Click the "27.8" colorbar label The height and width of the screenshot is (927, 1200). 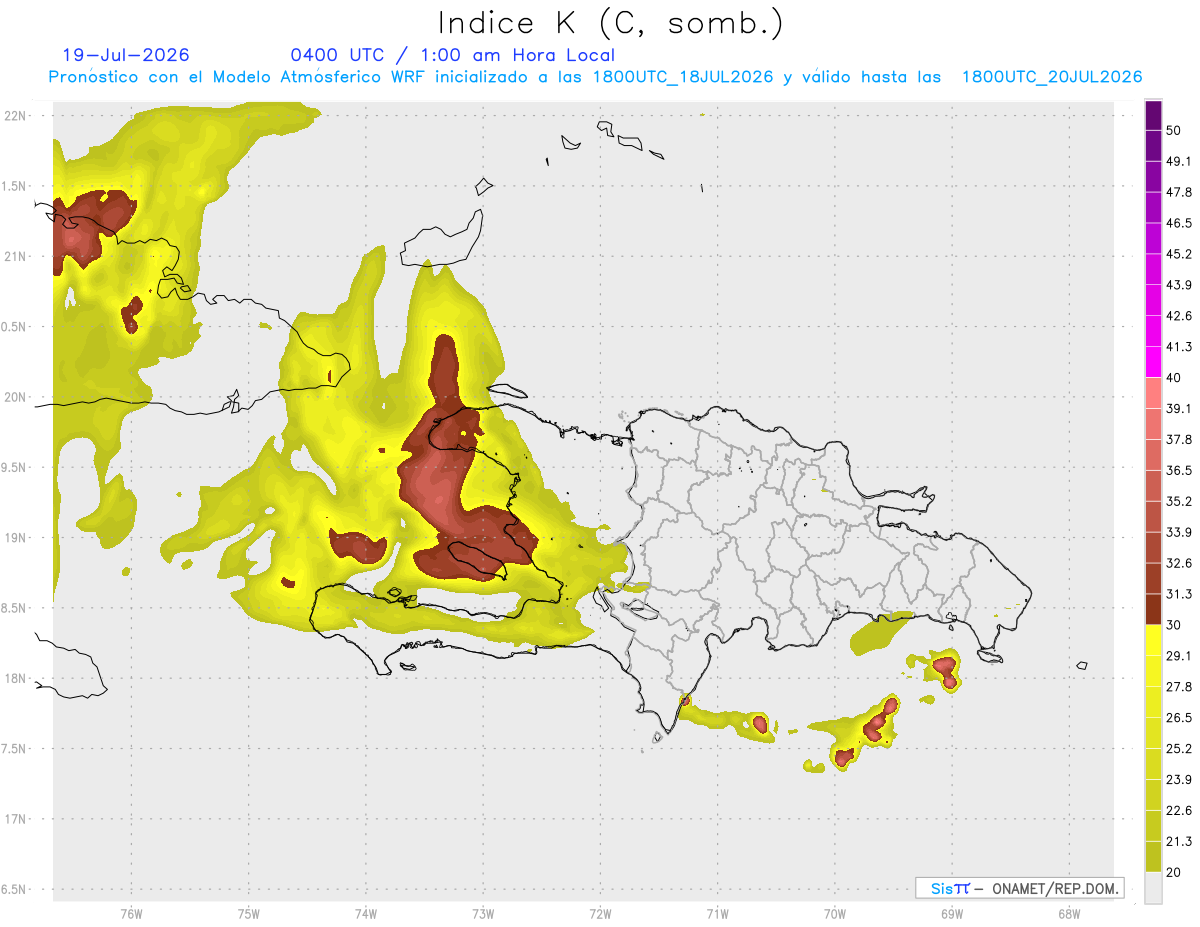tap(1180, 687)
